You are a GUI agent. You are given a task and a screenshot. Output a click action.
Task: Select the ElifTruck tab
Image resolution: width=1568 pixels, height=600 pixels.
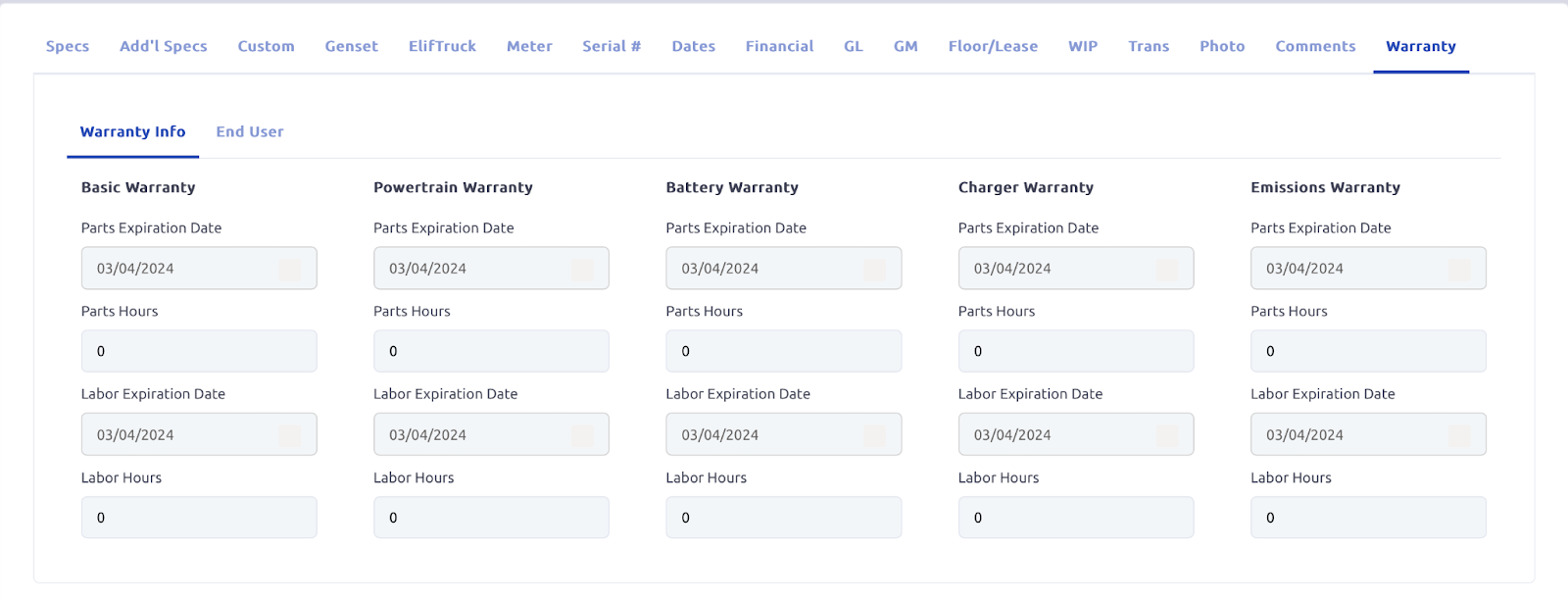442,46
